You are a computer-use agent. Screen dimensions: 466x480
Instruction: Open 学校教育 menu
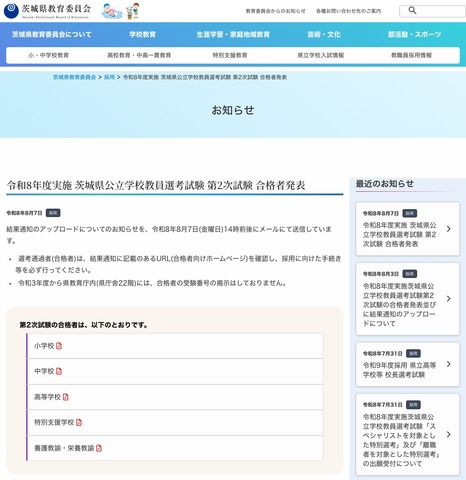pyautogui.click(x=143, y=34)
